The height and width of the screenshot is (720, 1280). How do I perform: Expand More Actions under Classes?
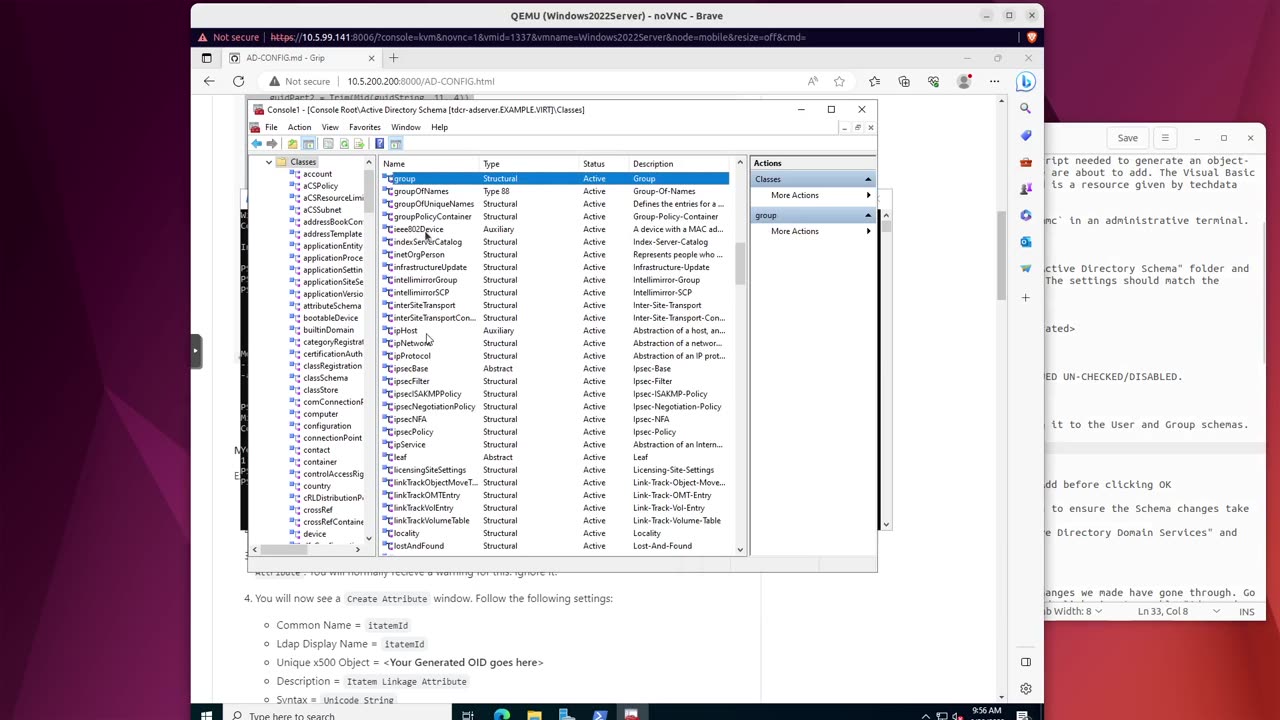812,195
